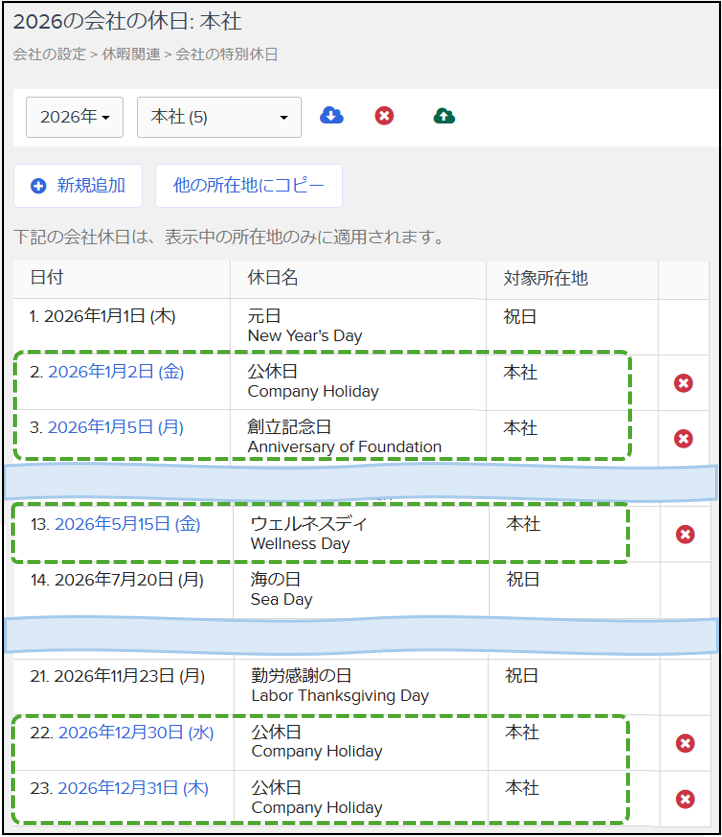Click the blue cloud download icon

coord(331,116)
